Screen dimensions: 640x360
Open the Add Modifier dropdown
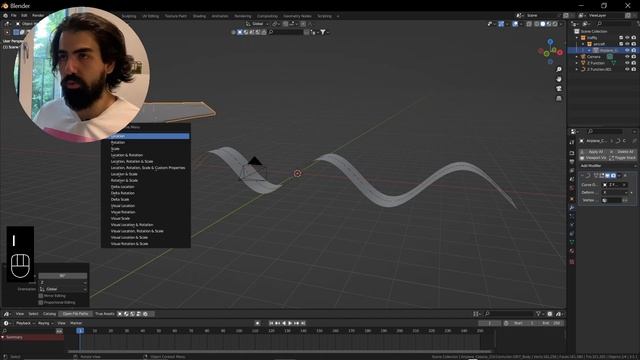point(607,166)
